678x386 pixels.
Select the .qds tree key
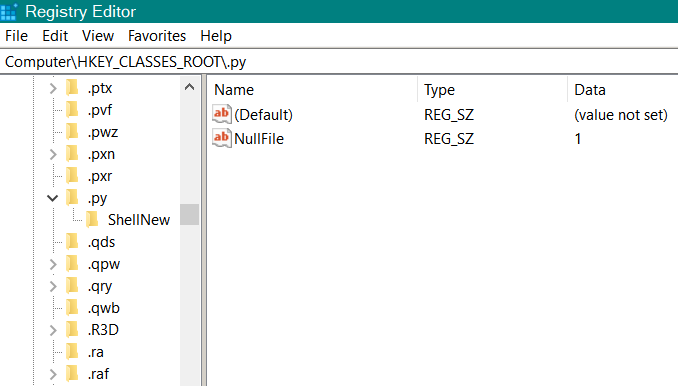[102, 242]
